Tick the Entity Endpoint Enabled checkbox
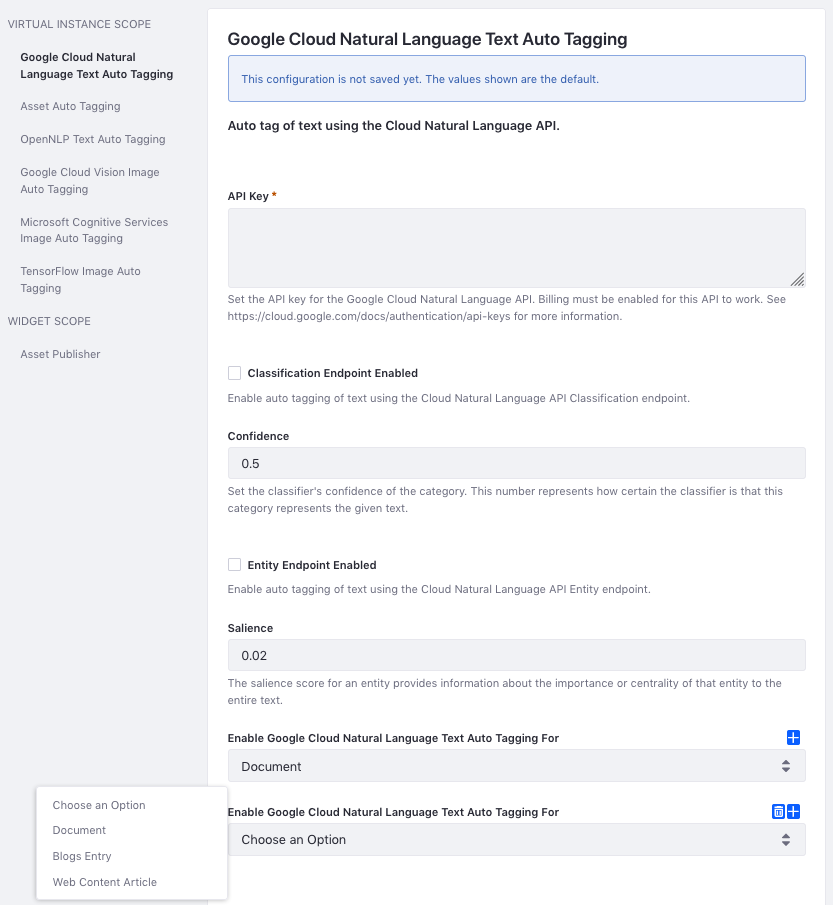Screen dimensions: 833x905 234,565
